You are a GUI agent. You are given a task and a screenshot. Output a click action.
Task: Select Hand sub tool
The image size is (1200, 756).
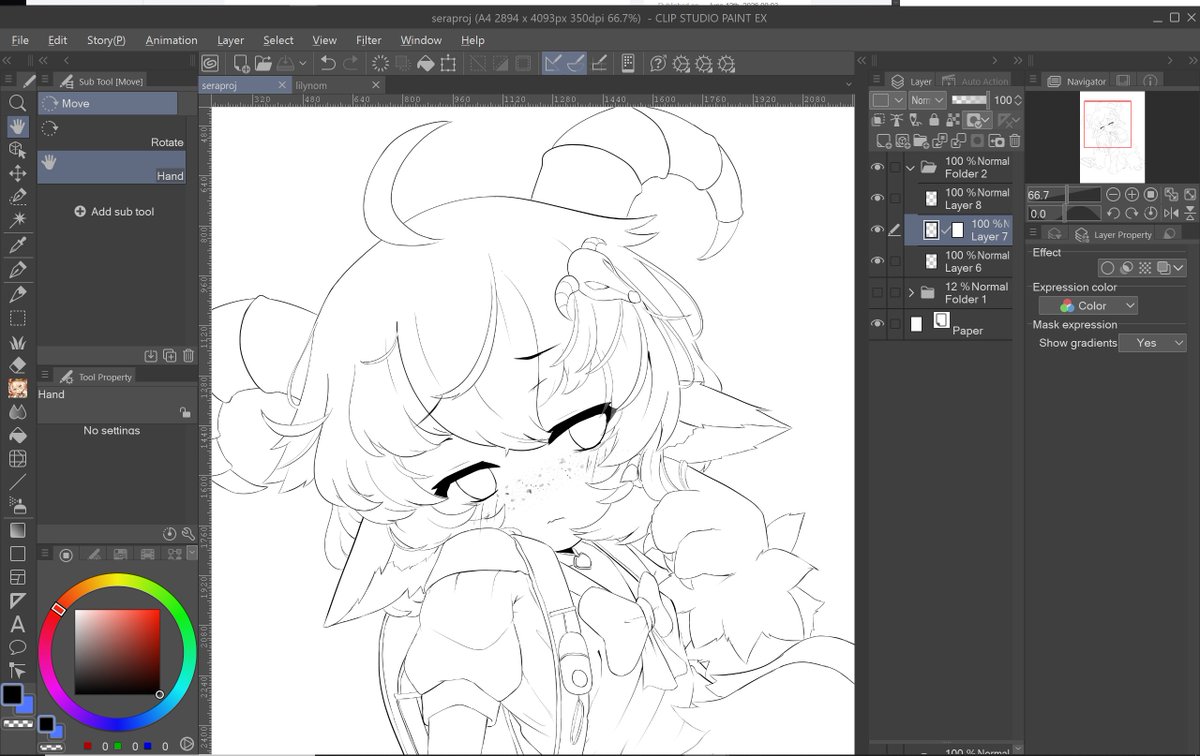(x=112, y=168)
